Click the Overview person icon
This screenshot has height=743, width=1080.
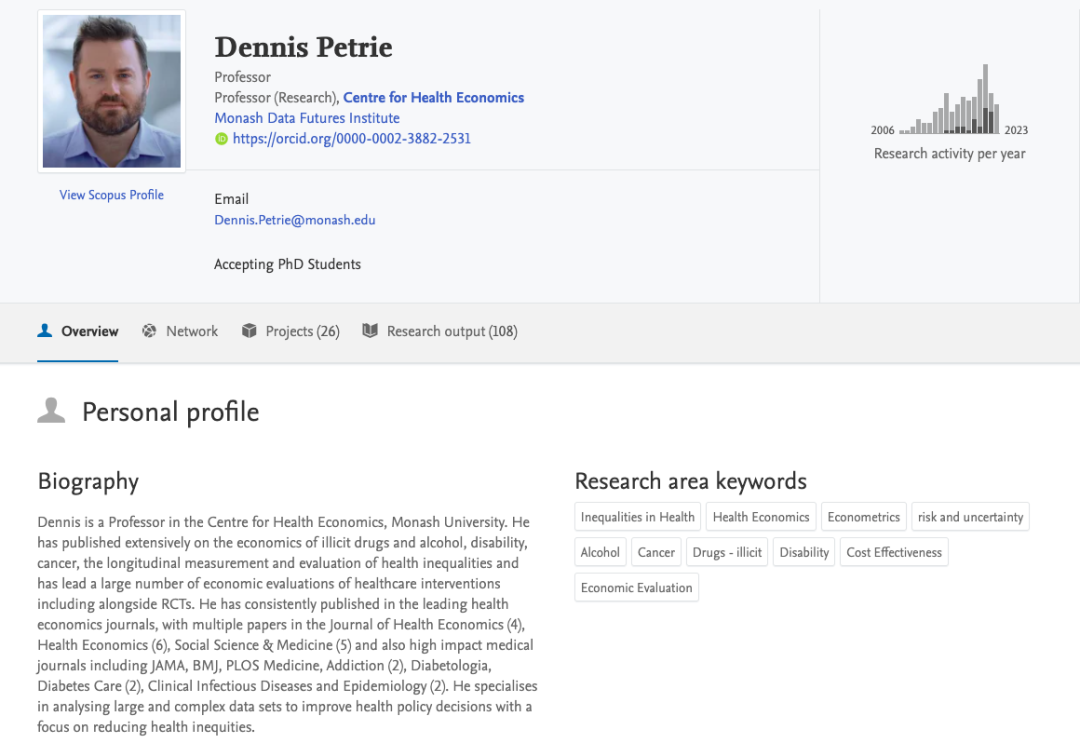click(45, 331)
